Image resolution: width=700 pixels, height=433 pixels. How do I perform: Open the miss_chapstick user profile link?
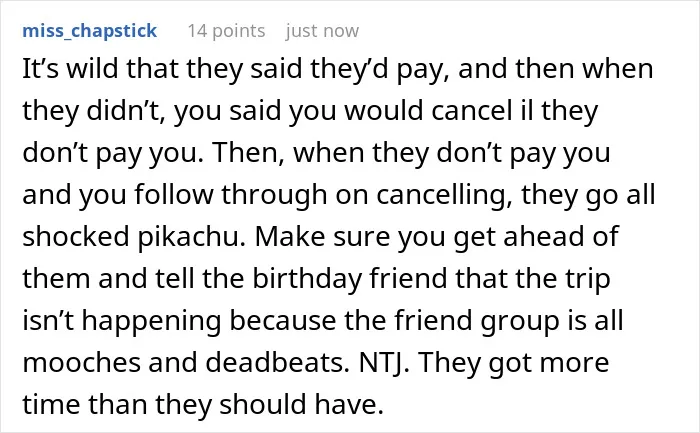click(90, 31)
